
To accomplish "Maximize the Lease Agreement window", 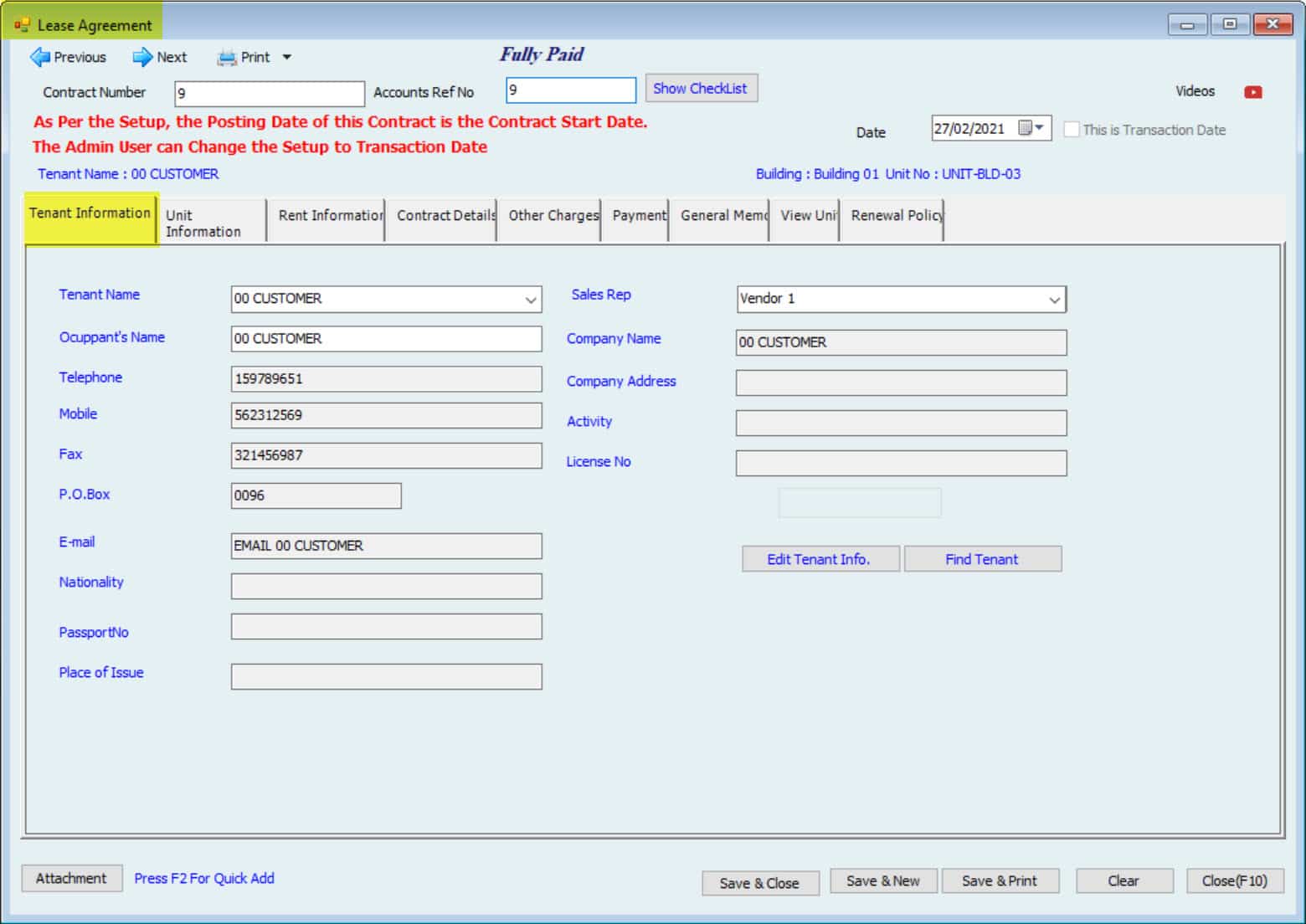I will [1229, 24].
